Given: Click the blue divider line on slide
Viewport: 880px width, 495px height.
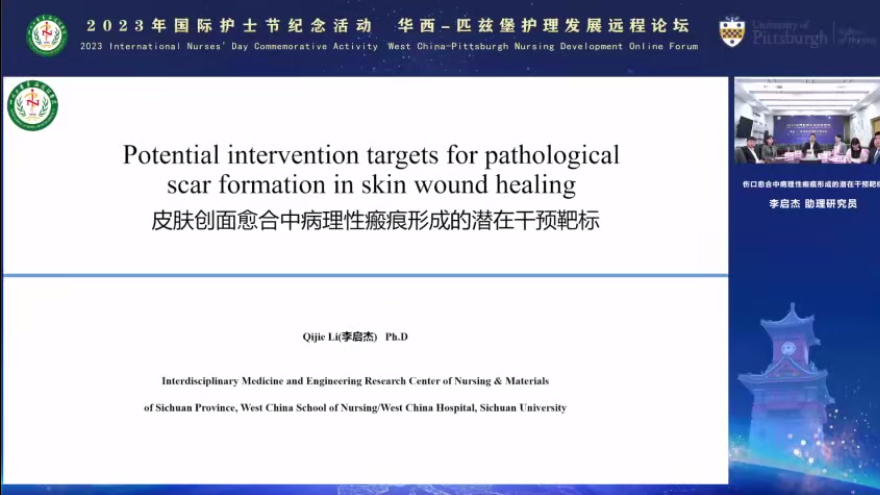Looking at the screenshot, I should (x=365, y=274).
